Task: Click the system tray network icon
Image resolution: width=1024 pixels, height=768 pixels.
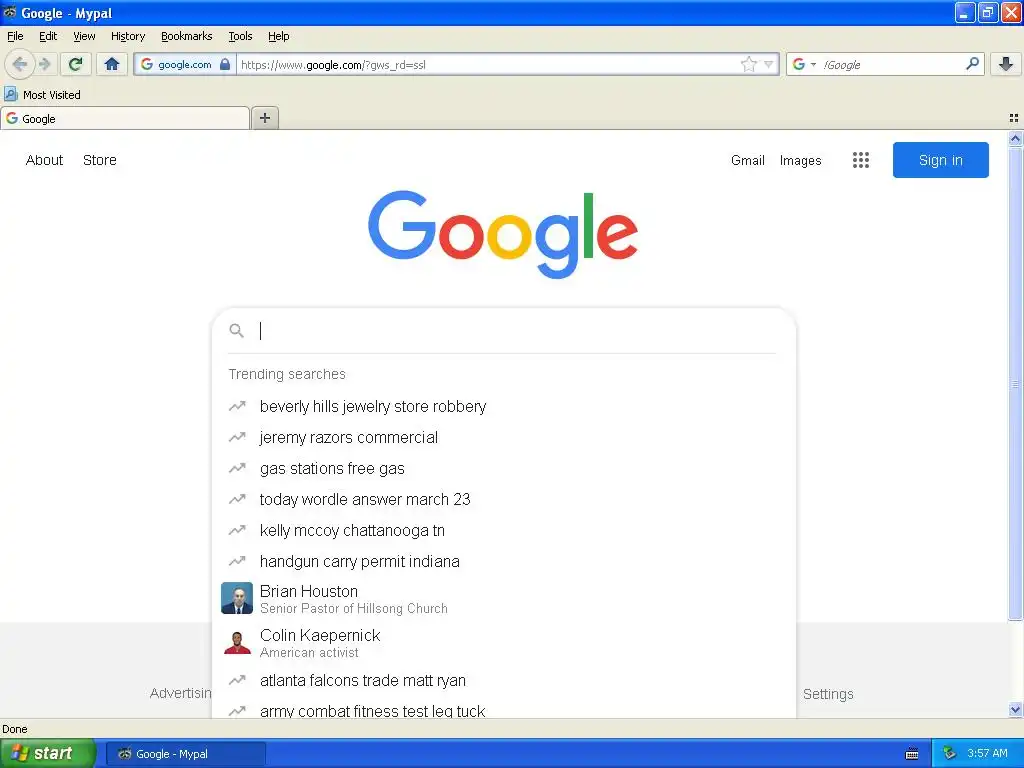Action: tap(949, 754)
